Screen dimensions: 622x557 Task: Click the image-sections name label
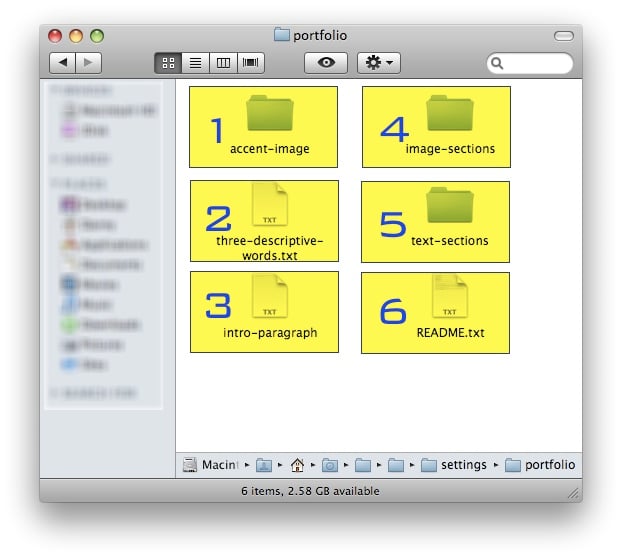coord(450,149)
